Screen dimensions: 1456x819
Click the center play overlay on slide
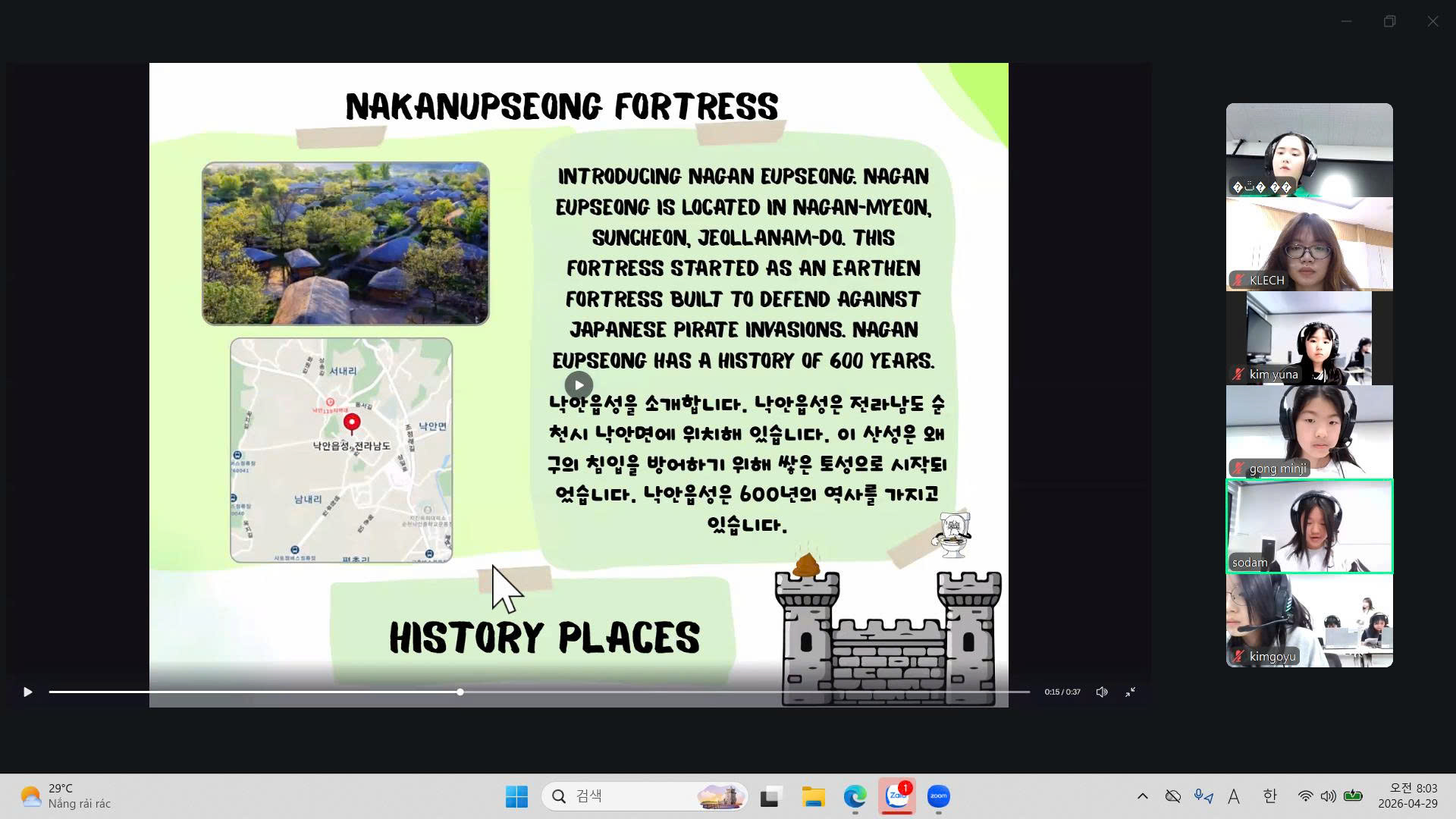coord(579,385)
